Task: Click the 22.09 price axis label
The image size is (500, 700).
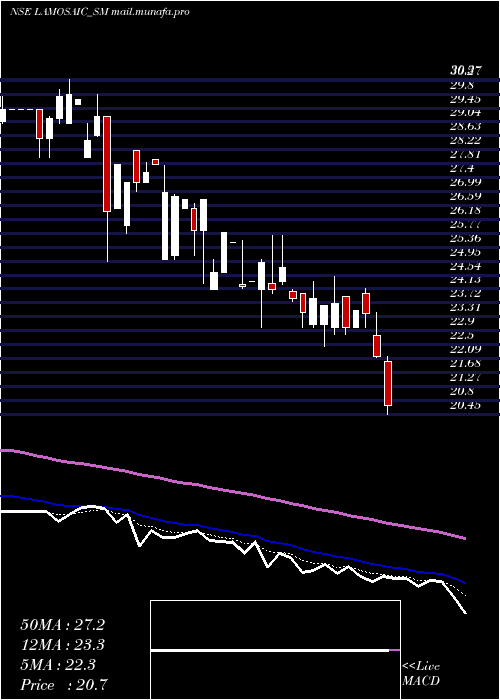Action: pyautogui.click(x=465, y=349)
